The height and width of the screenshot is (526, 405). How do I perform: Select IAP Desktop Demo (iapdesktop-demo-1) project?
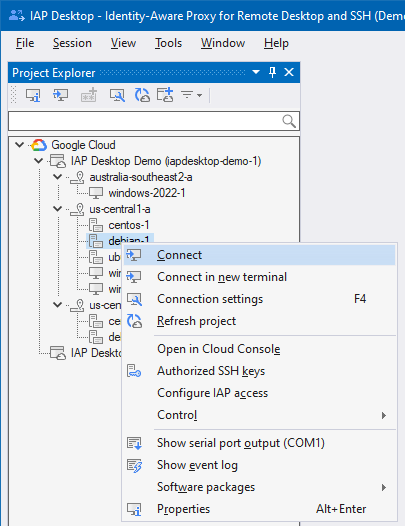166,161
